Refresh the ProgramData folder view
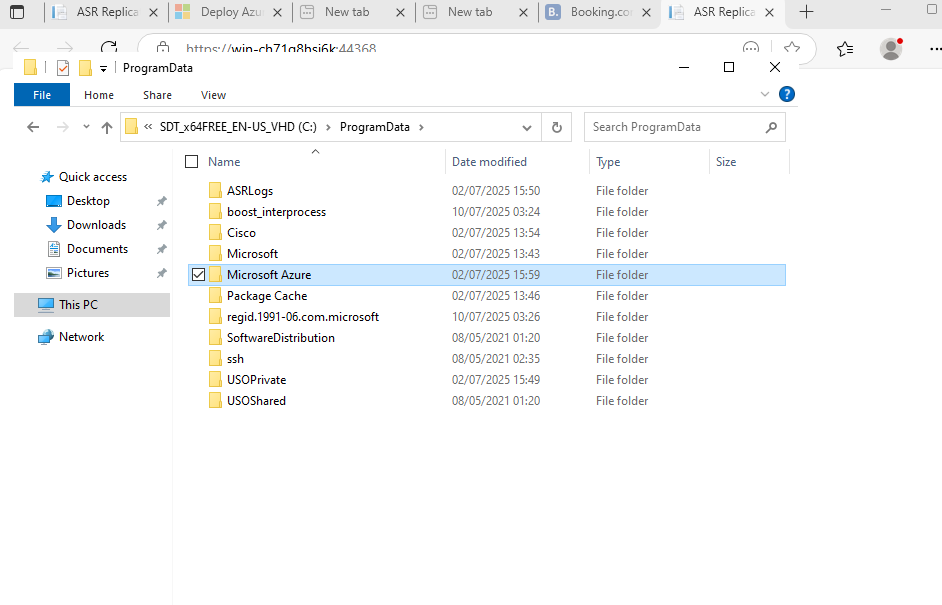The image size is (942, 605). pyautogui.click(x=557, y=127)
